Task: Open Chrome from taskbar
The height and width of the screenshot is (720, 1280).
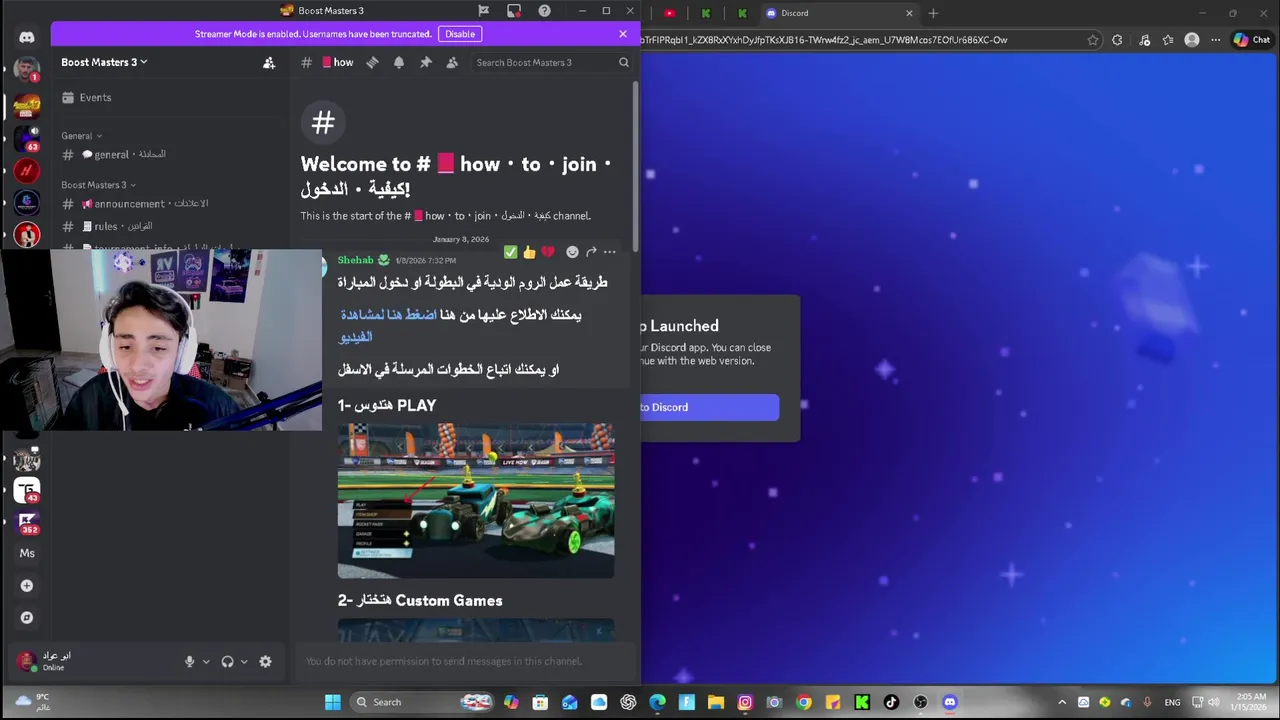Action: (x=803, y=702)
